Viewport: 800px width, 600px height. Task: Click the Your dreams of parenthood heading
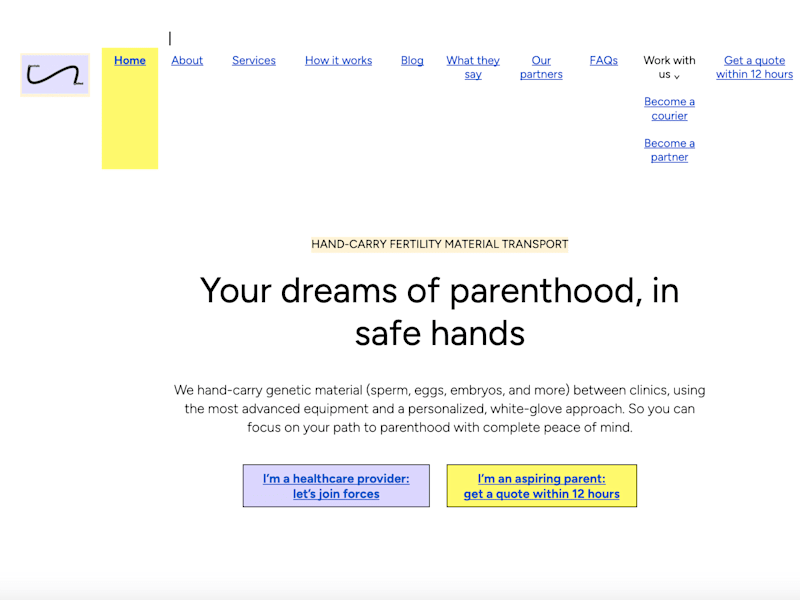click(x=439, y=312)
